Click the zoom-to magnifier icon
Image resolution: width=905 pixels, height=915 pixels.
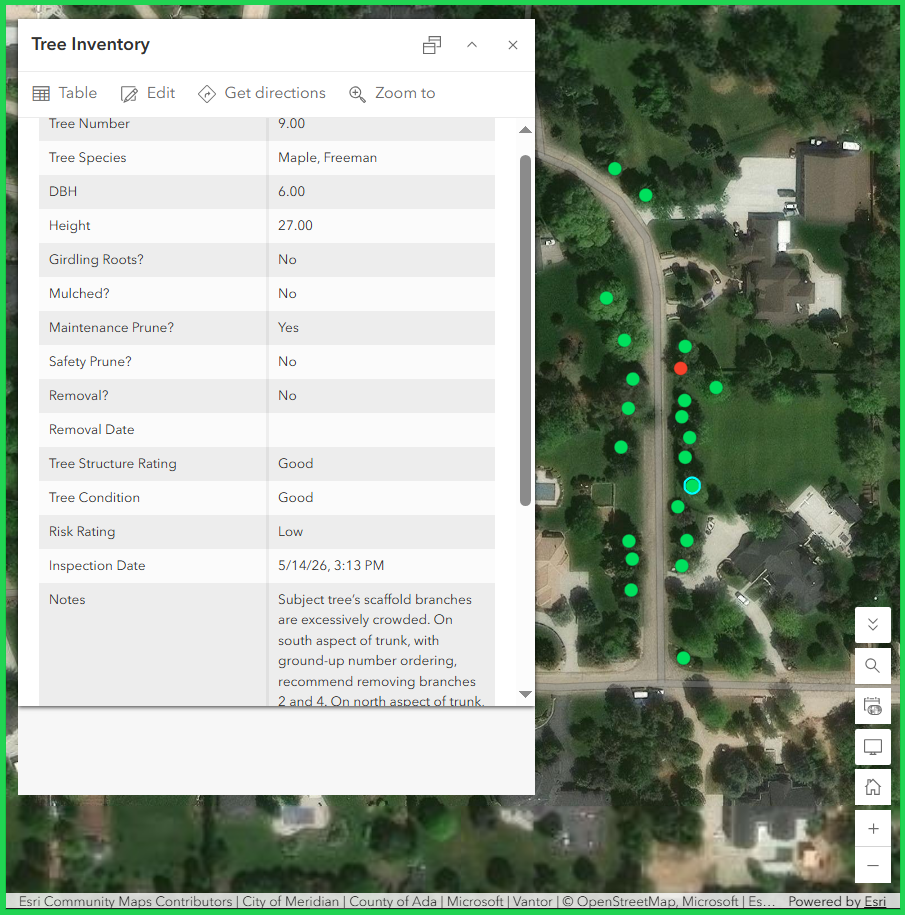click(357, 94)
